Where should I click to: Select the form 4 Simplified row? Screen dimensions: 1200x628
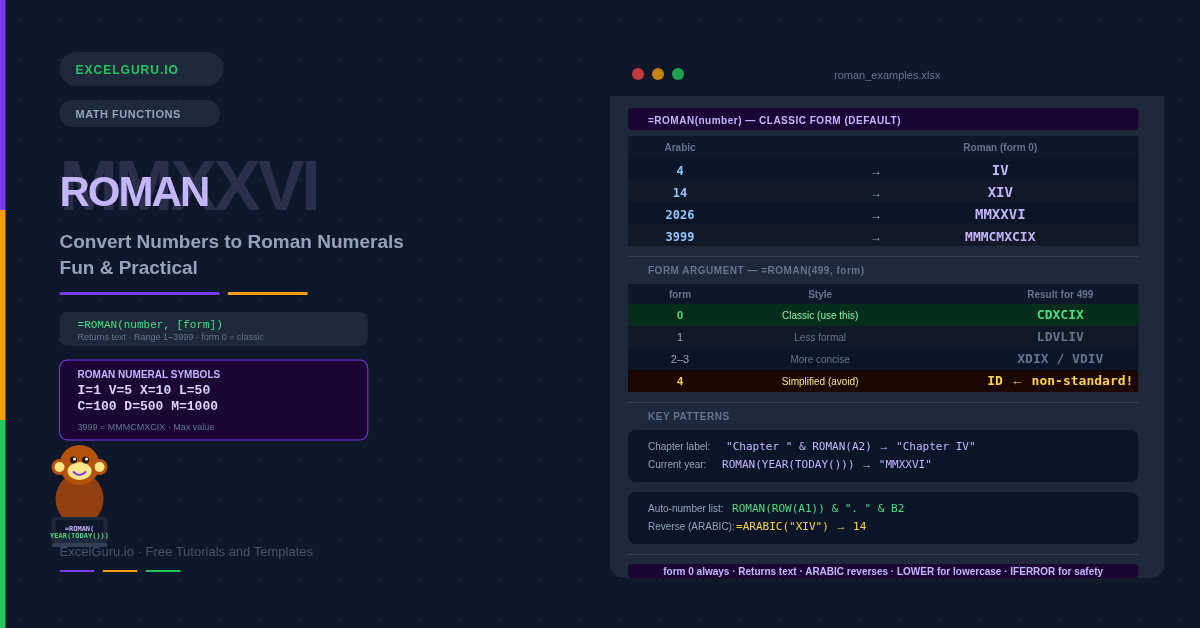click(x=882, y=381)
